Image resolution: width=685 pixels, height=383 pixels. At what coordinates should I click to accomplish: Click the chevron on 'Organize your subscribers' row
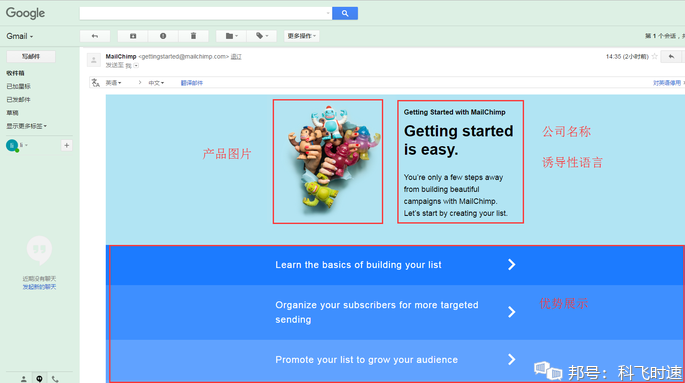pos(512,312)
